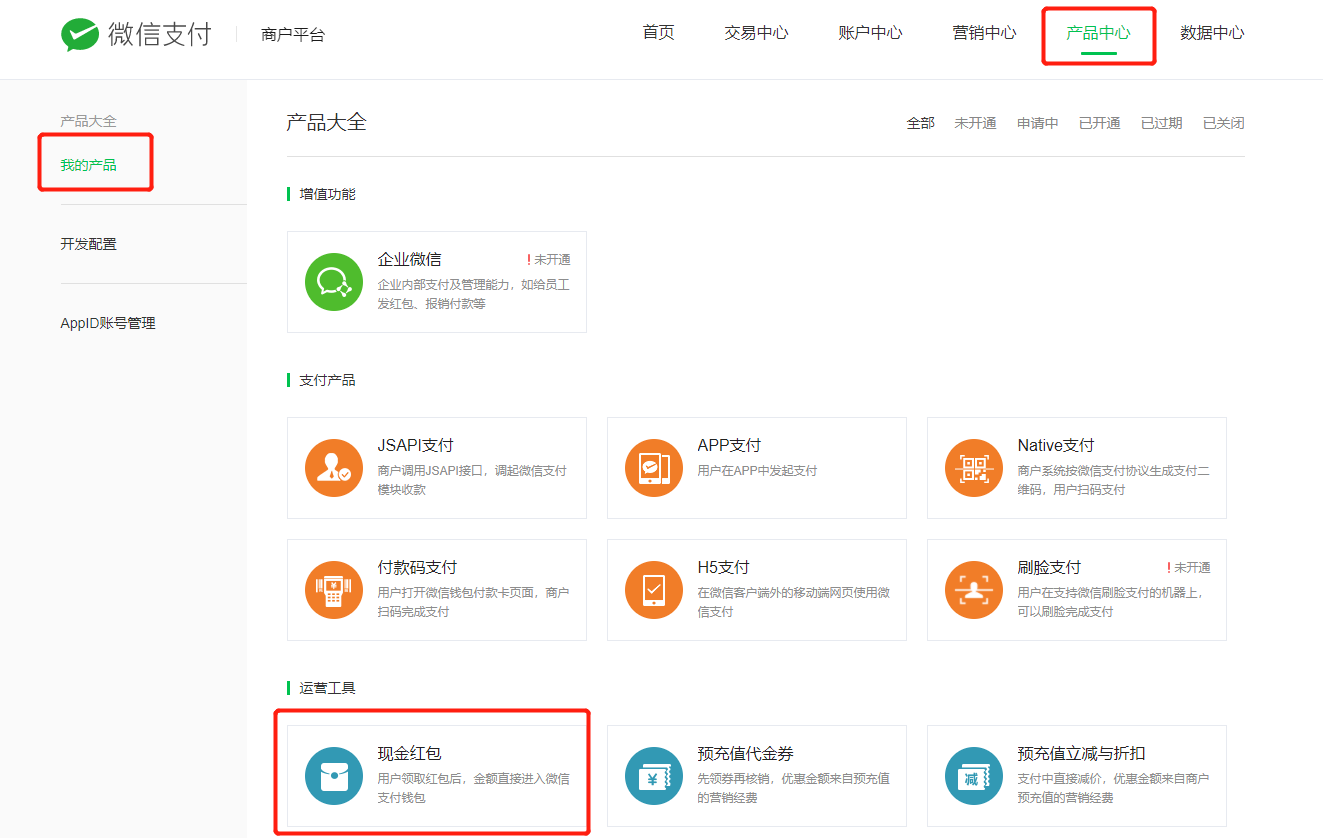Viewport: 1323px width, 838px height.
Task: Click the 产品大全 sidebar heading
Action: click(88, 121)
